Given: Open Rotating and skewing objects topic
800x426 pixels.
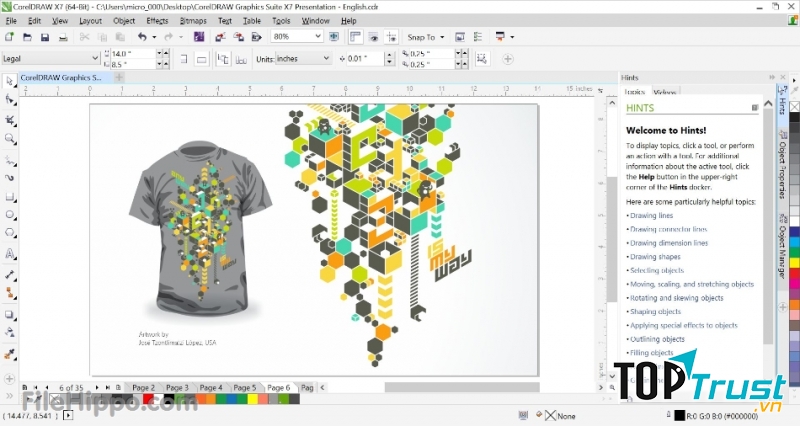Looking at the screenshot, I should click(677, 298).
